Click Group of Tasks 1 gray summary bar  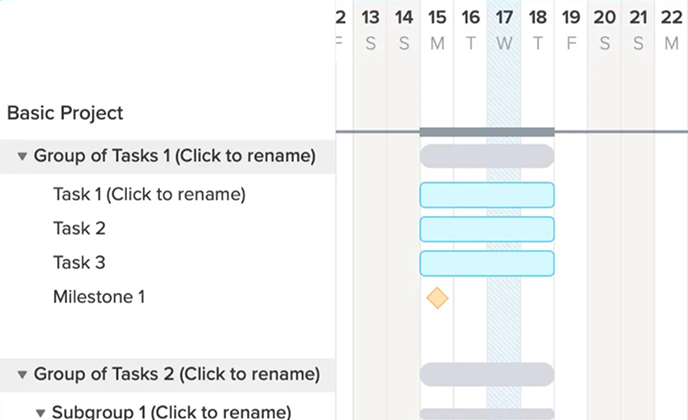coord(487,156)
